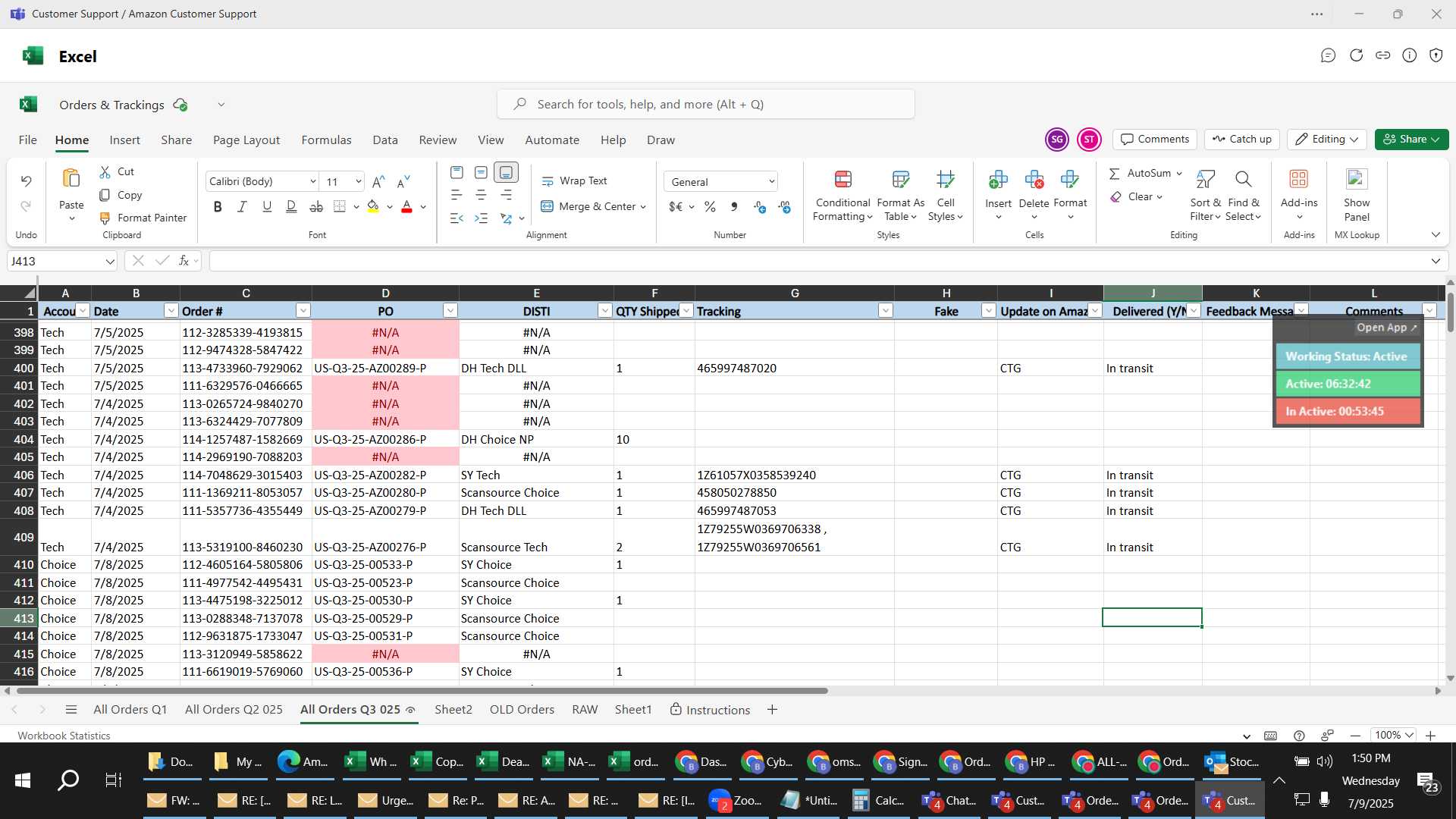
Task: Click the Undo arrow icon
Action: click(x=26, y=181)
